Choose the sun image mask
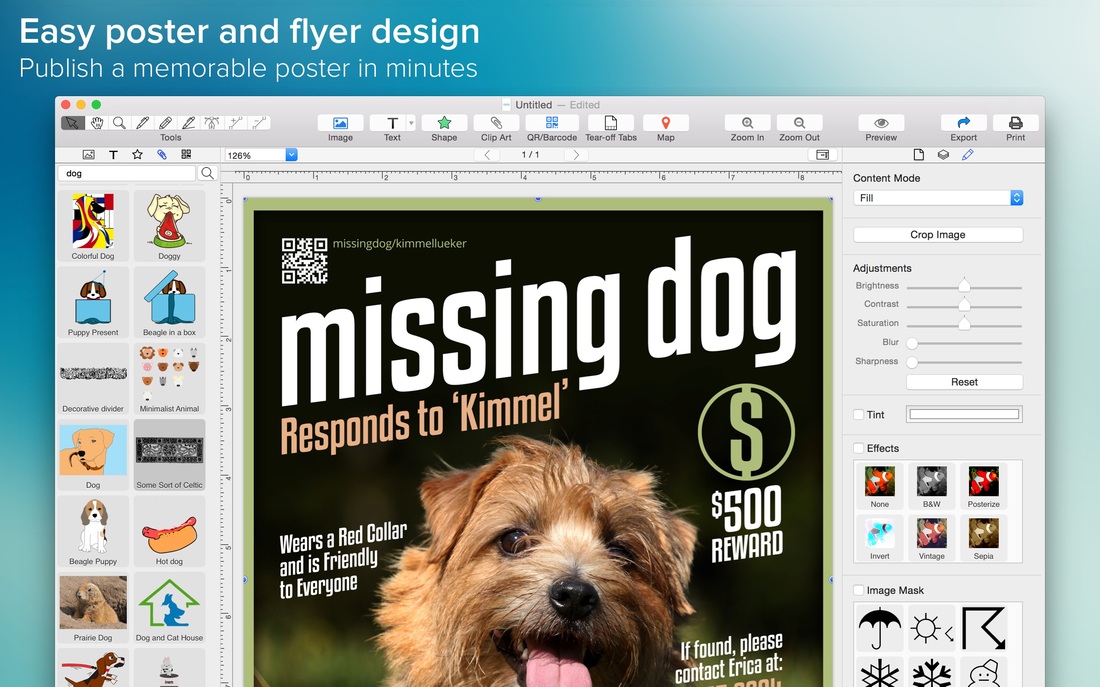Screen dimensions: 1100x687 932,628
